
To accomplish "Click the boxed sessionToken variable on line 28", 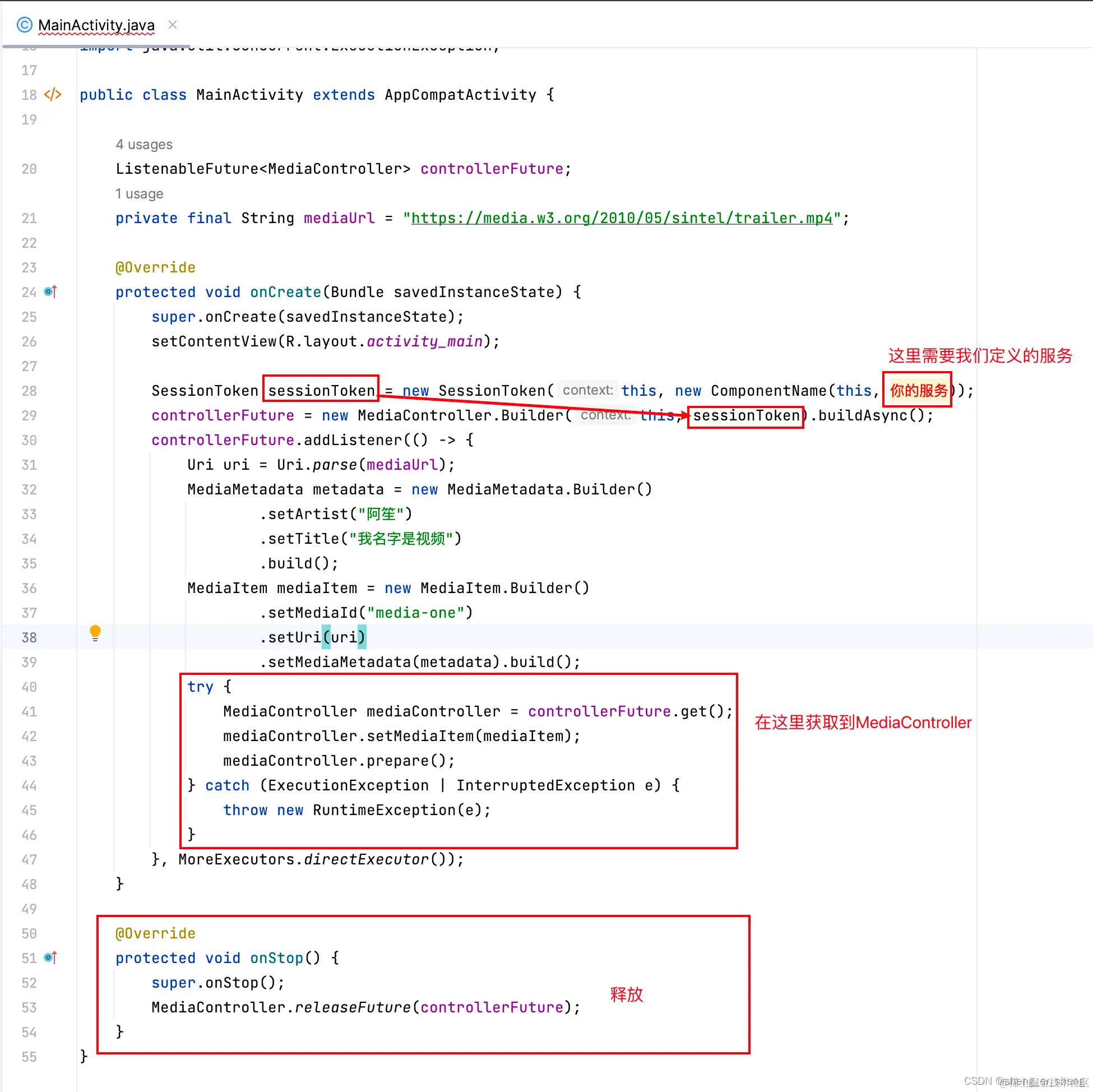I will [x=321, y=390].
